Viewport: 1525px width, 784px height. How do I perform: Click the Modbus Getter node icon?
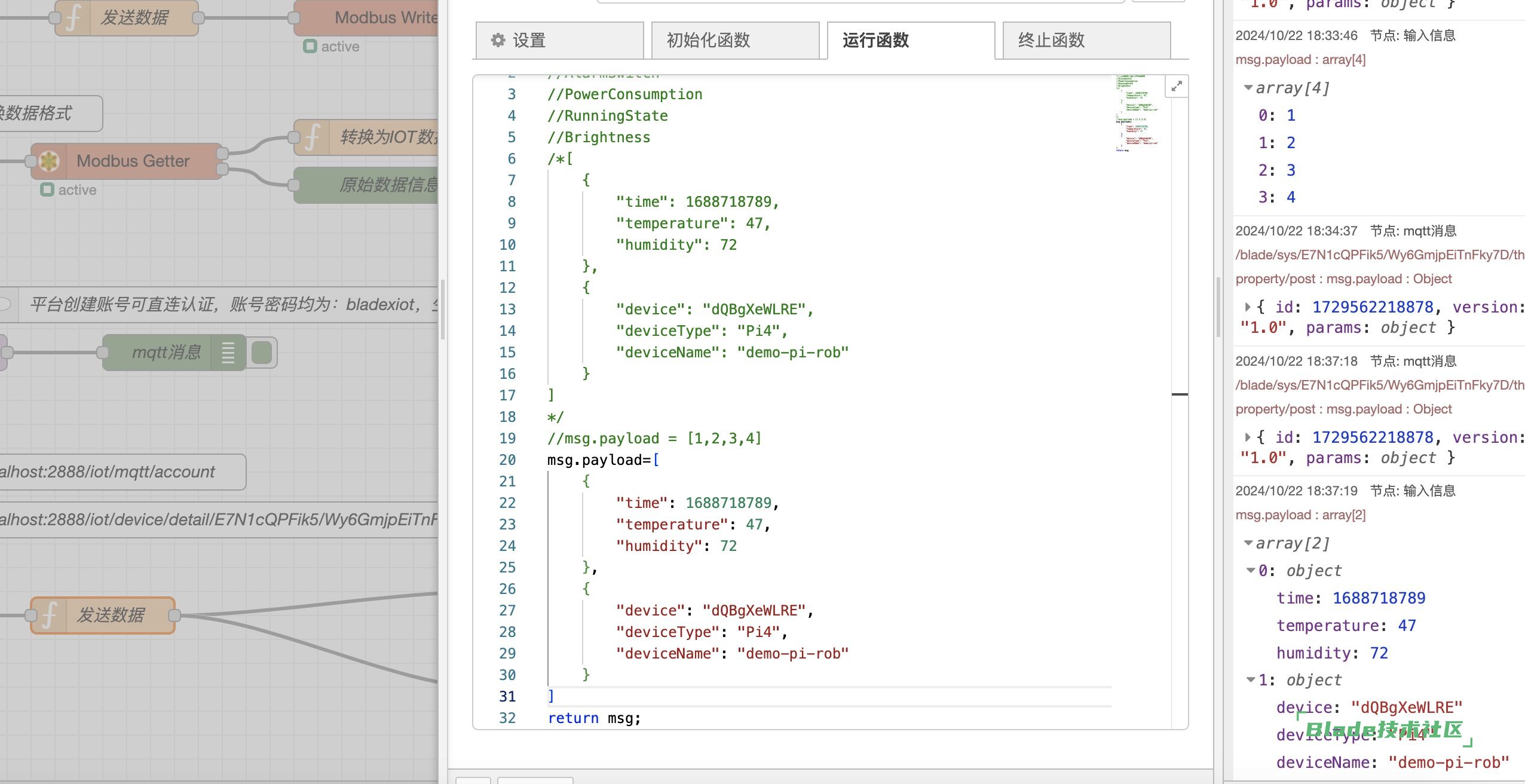(50, 161)
